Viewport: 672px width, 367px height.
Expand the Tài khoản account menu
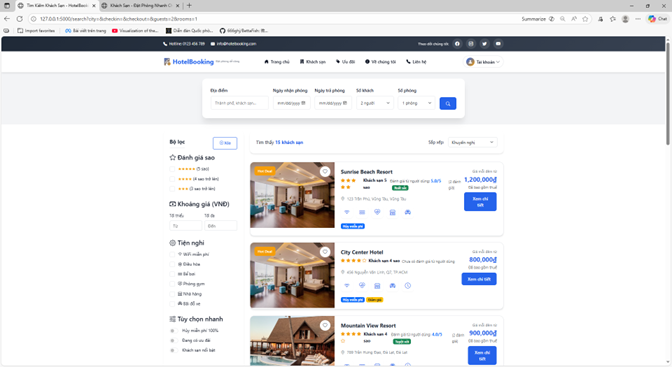[483, 62]
